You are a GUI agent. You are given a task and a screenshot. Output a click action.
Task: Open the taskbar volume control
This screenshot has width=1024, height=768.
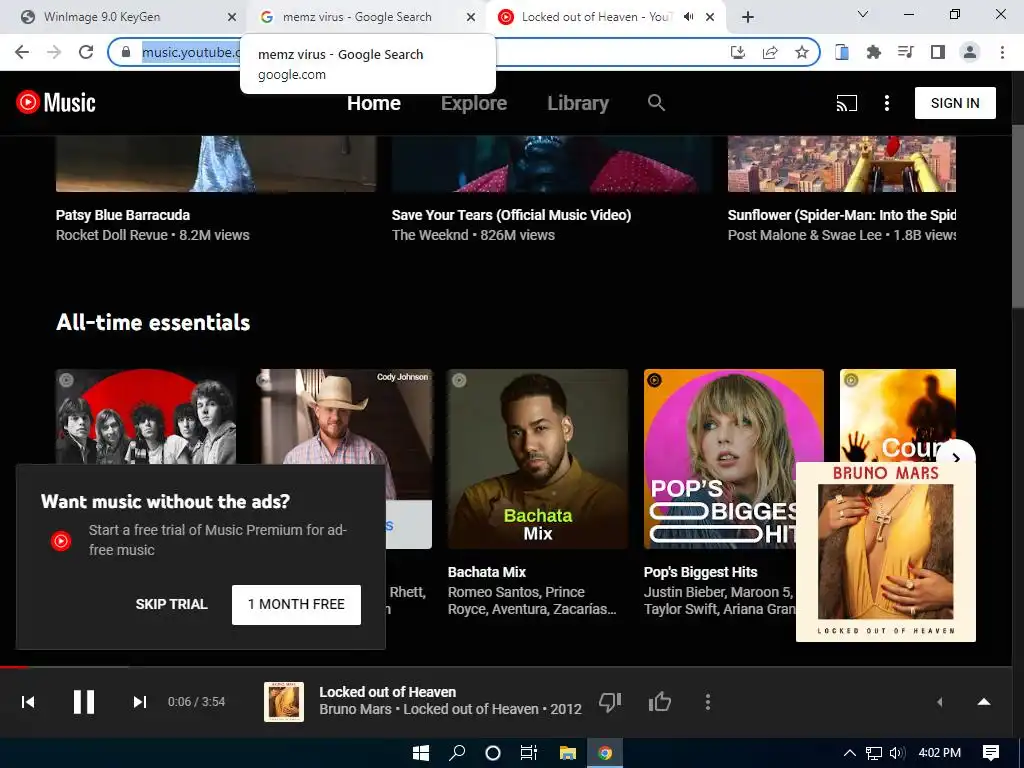coord(897,753)
